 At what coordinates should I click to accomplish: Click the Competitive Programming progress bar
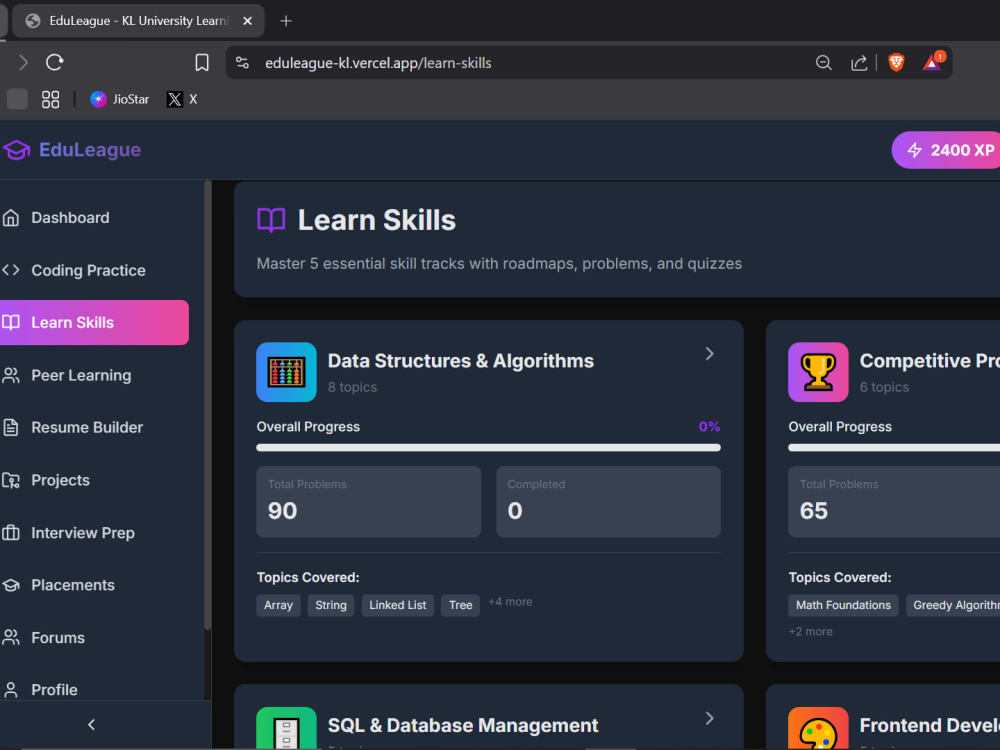pyautogui.click(x=894, y=448)
